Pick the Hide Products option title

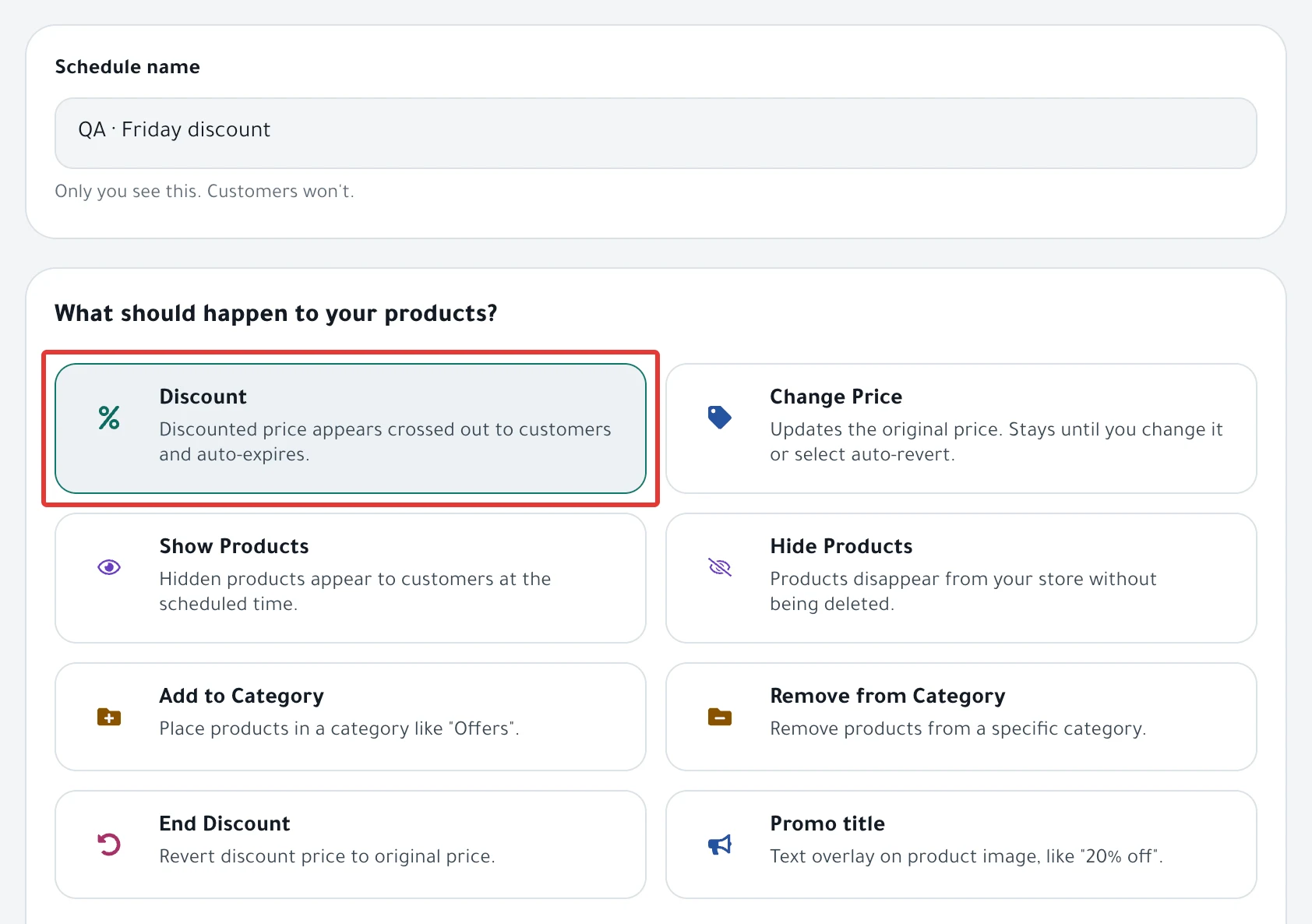pos(841,546)
